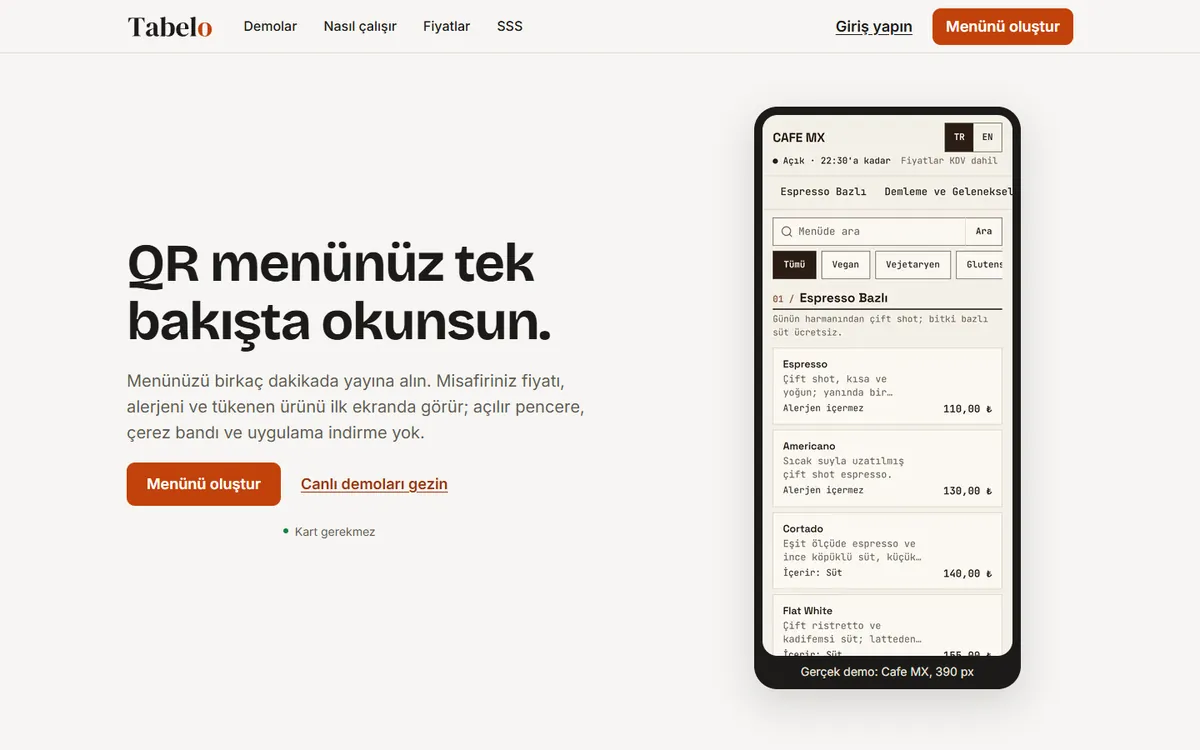The image size is (1200, 750).
Task: Click the Tabelo logo
Action: tap(169, 27)
